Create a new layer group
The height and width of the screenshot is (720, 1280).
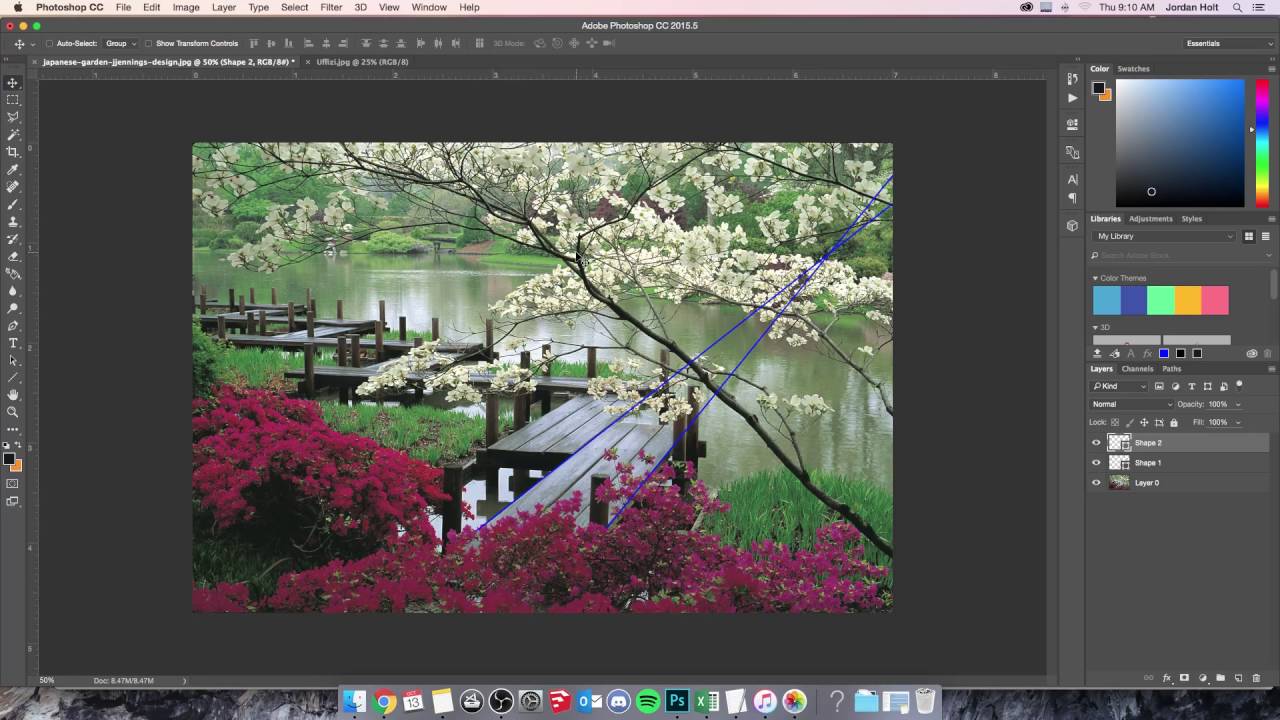click(x=1221, y=678)
